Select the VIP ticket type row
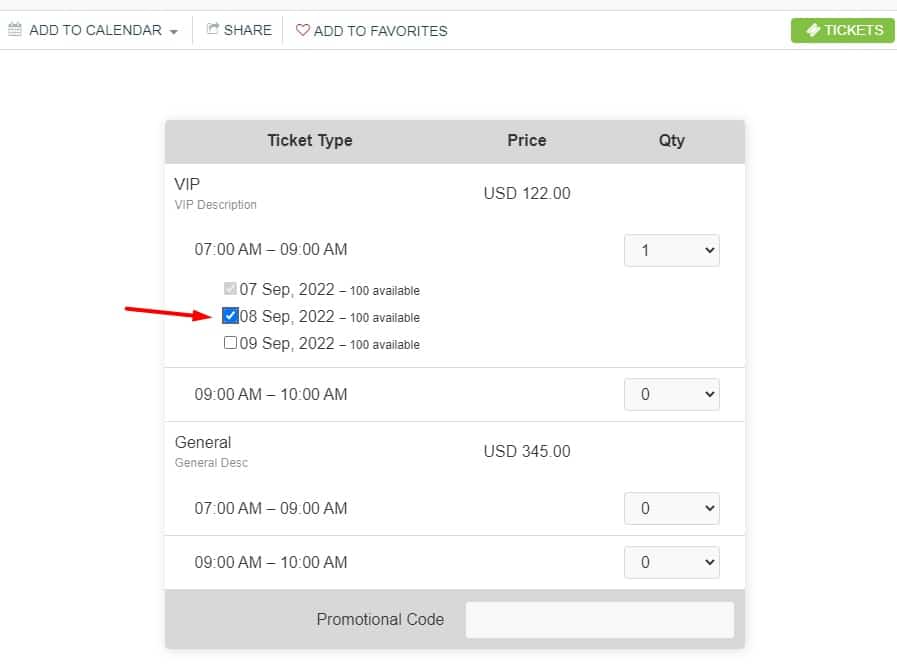This screenshot has height=667, width=897. (x=185, y=184)
